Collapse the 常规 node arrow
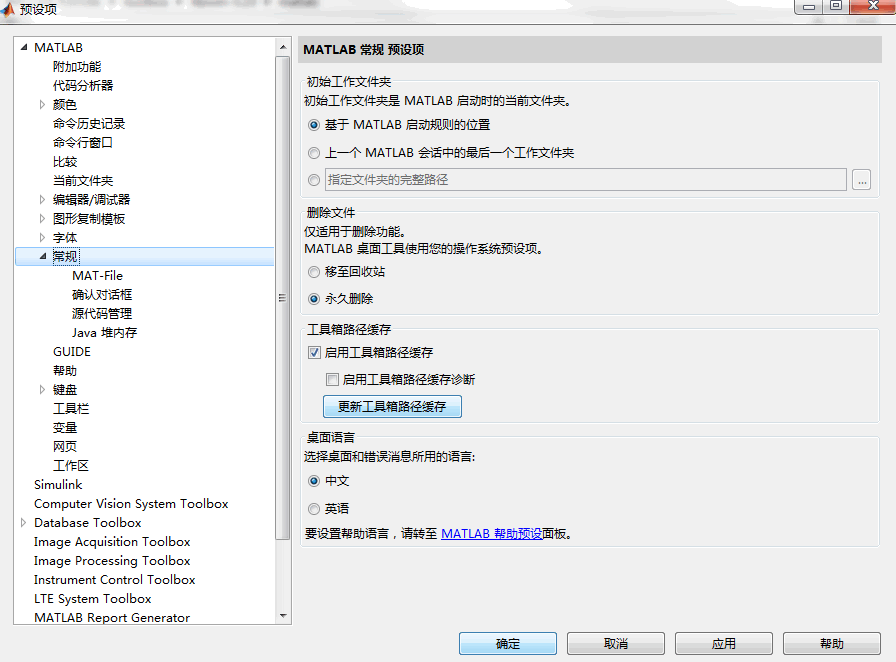 coord(43,256)
